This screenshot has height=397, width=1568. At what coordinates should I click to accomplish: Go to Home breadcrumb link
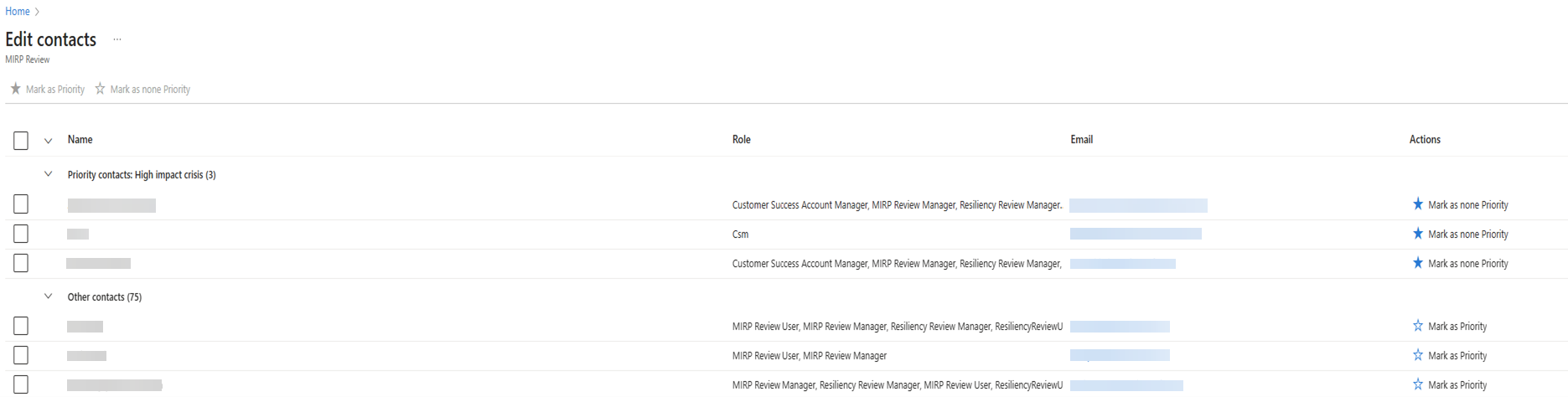(18, 12)
